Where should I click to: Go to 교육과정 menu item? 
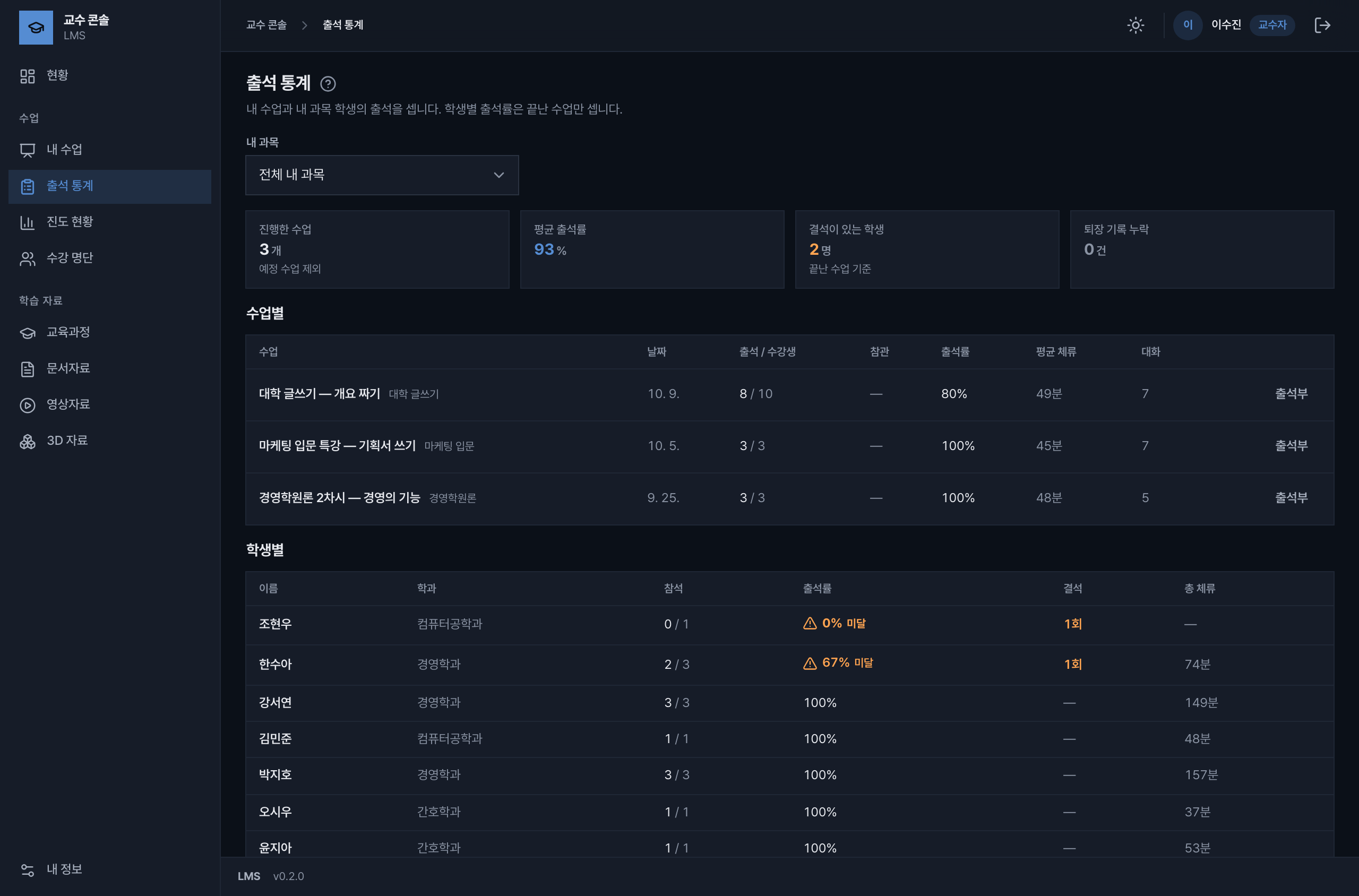pos(110,333)
